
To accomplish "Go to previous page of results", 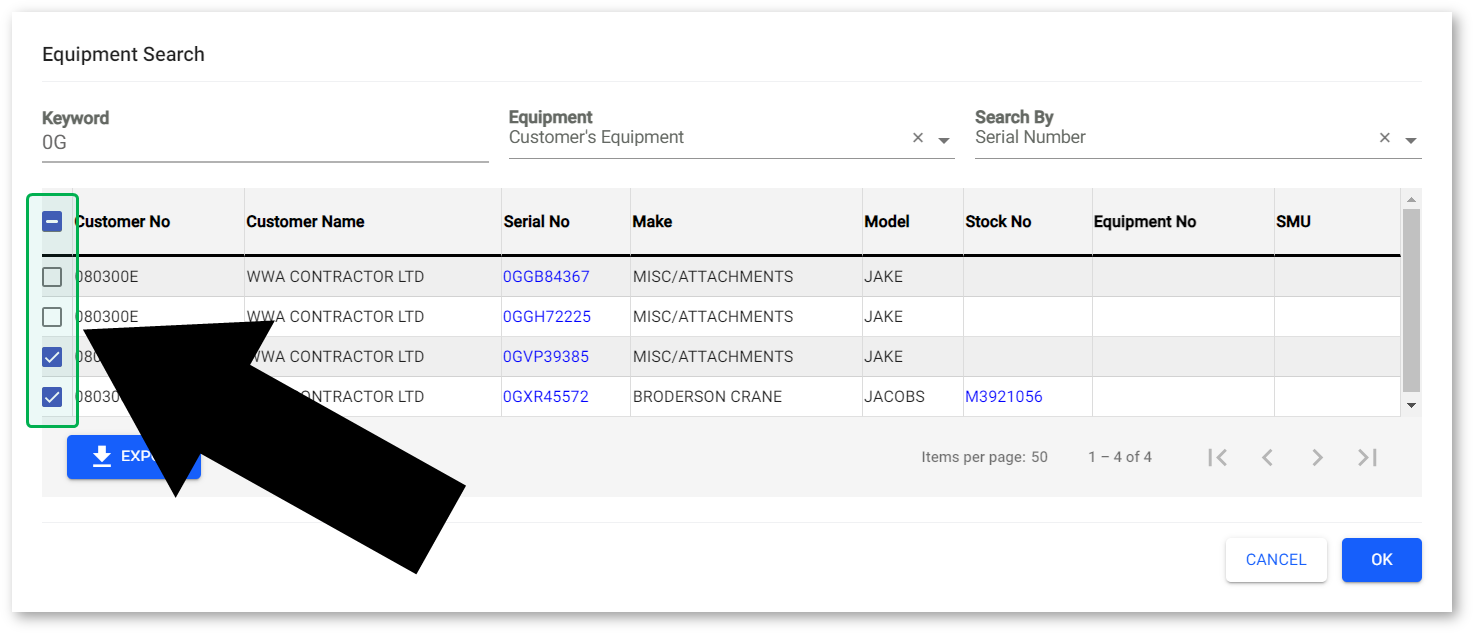I will pyautogui.click(x=1267, y=457).
